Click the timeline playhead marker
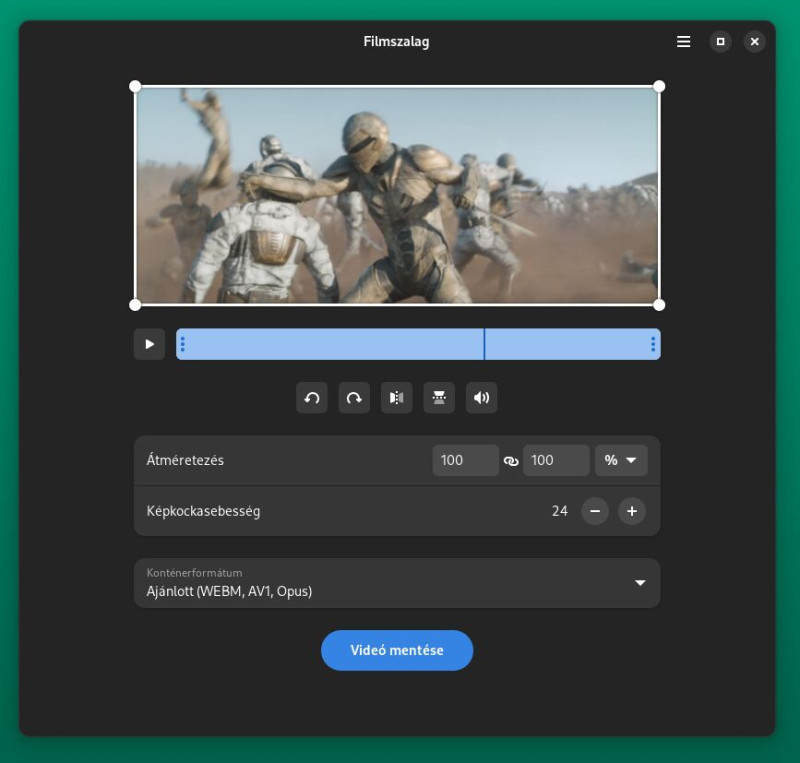The width and height of the screenshot is (800, 763). click(484, 344)
